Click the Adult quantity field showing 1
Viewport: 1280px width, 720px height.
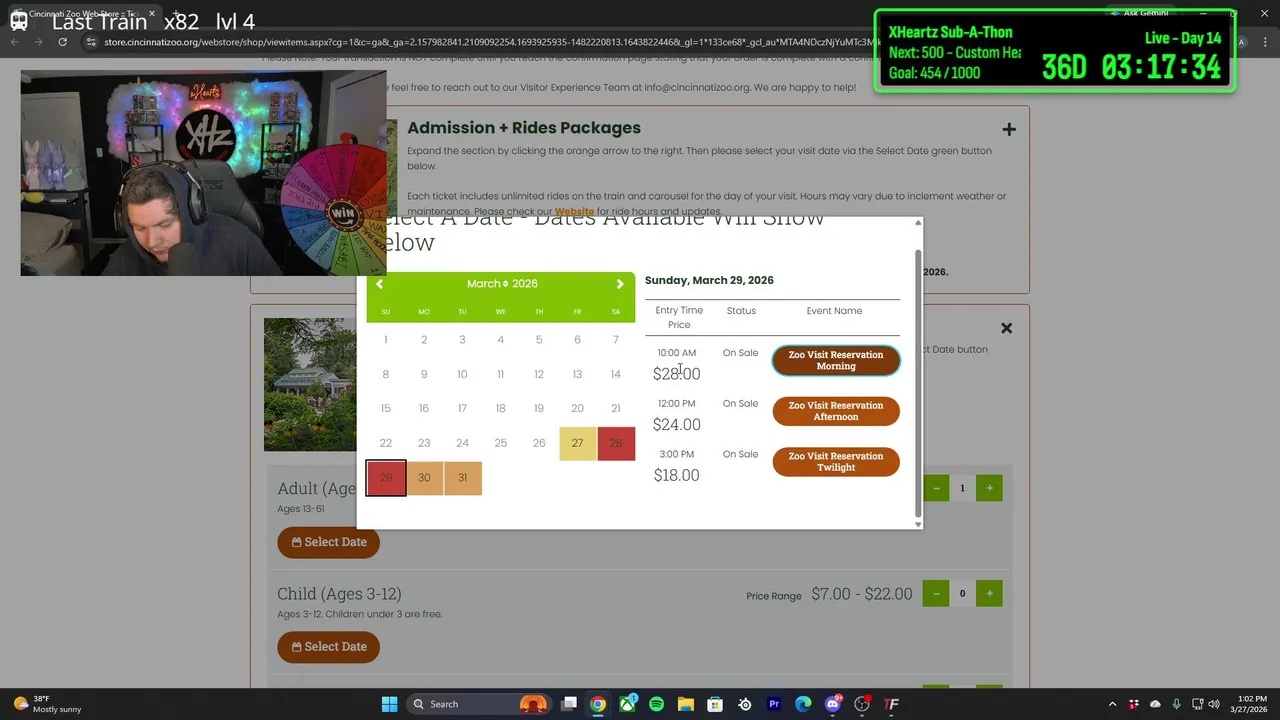tap(962, 488)
